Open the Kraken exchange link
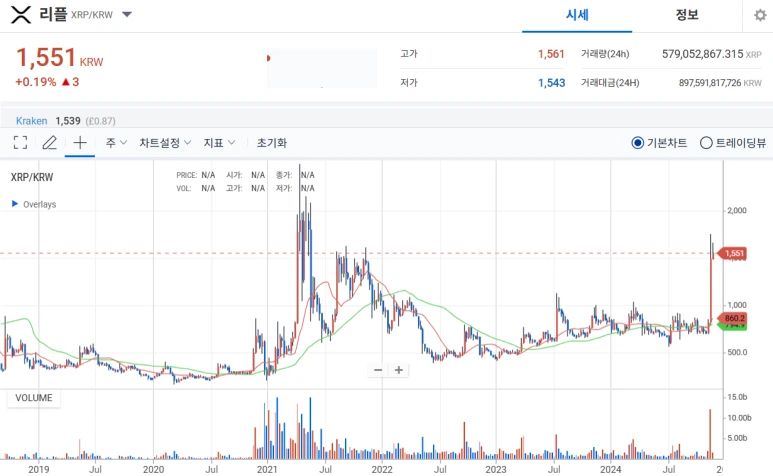 (32, 121)
